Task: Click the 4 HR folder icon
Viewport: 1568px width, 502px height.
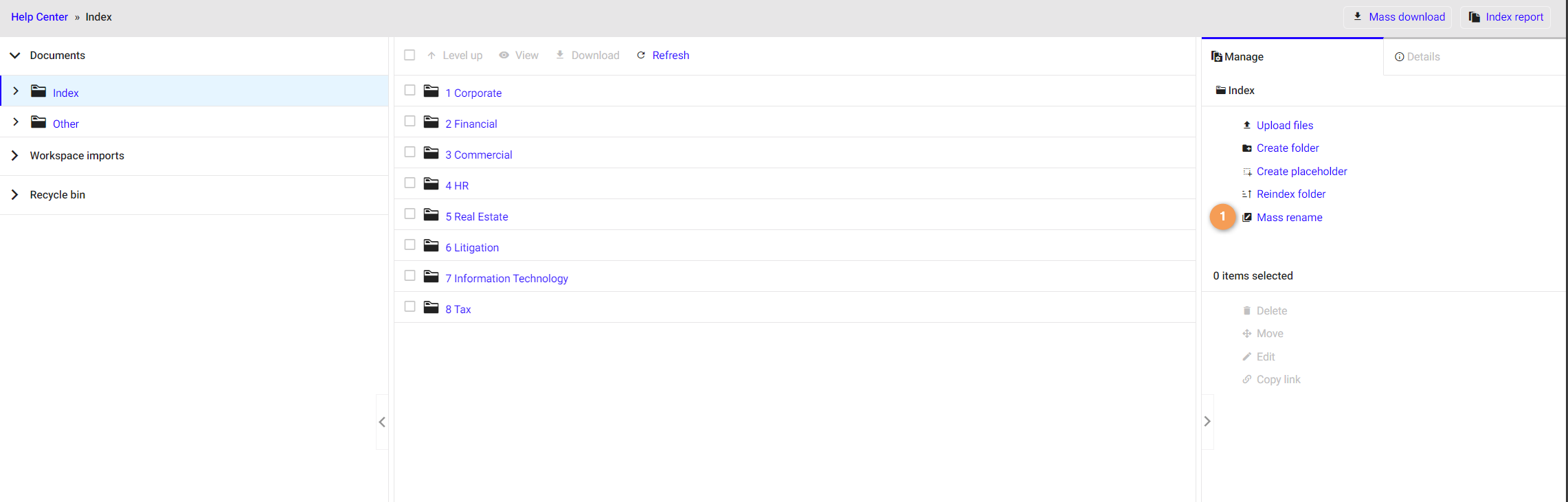Action: [x=431, y=183]
